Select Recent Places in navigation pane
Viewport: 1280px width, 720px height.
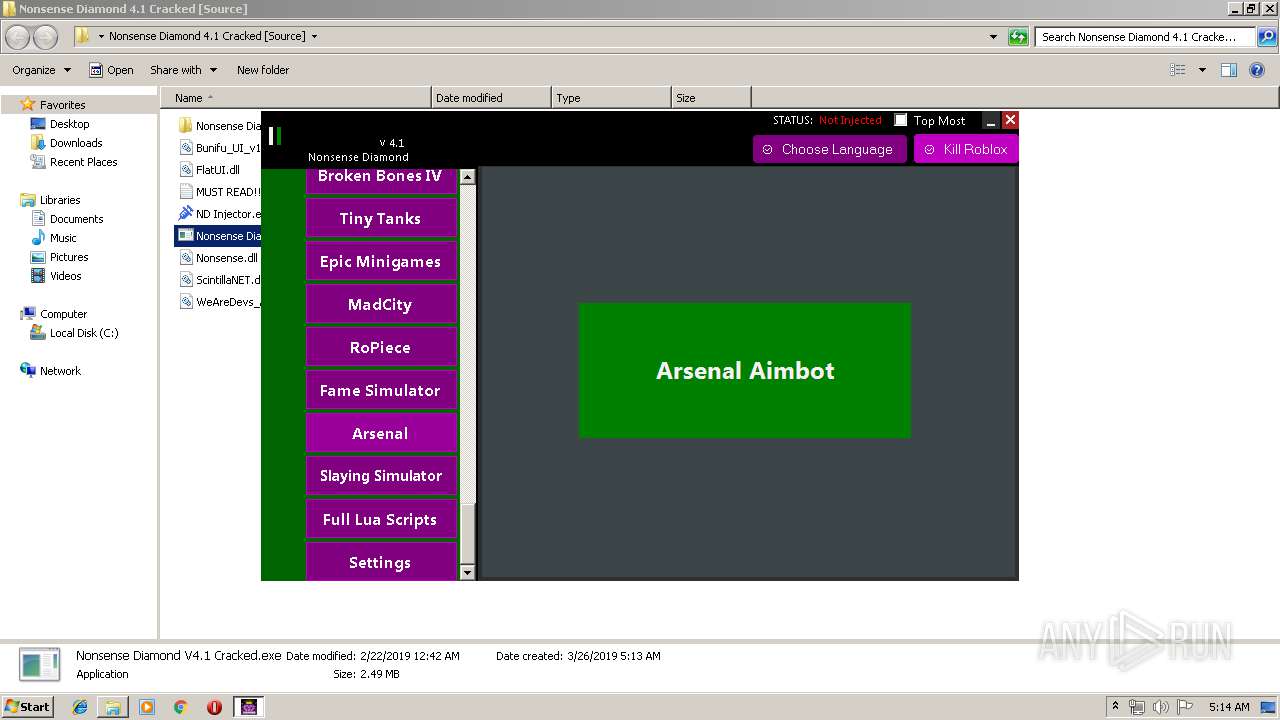(83, 162)
